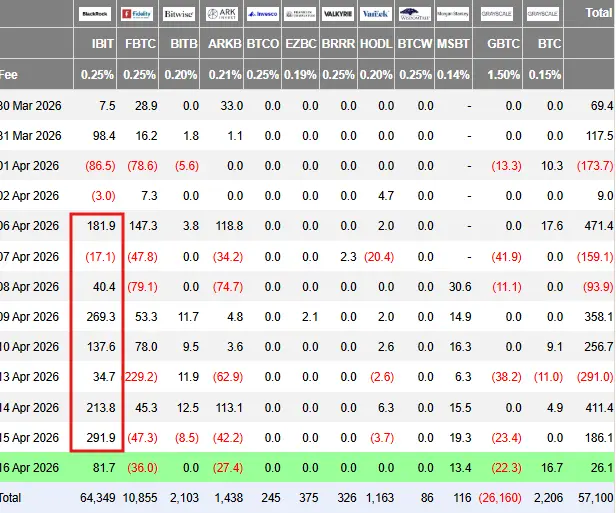Click the Franklin Templeton logo above EZBC

click(300, 14)
